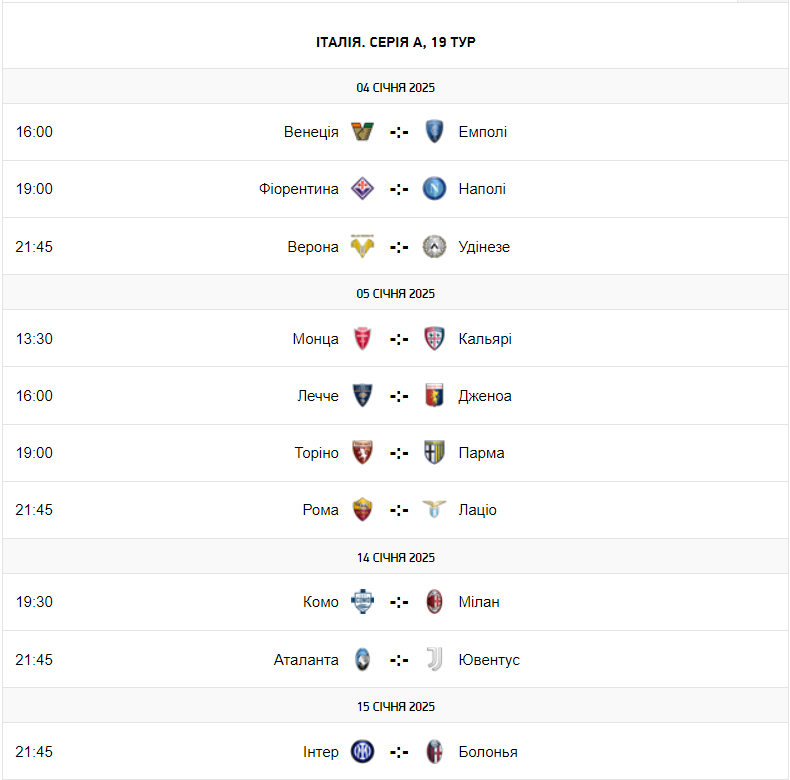This screenshot has height=780, width=790.
Task: Open the Болонья team link
Action: (x=488, y=752)
